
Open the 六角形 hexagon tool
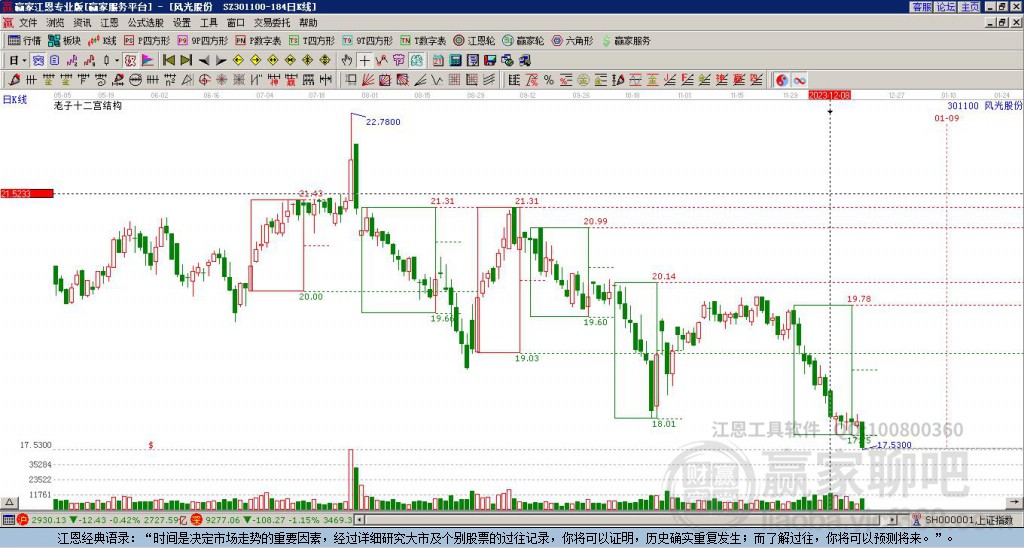point(572,40)
